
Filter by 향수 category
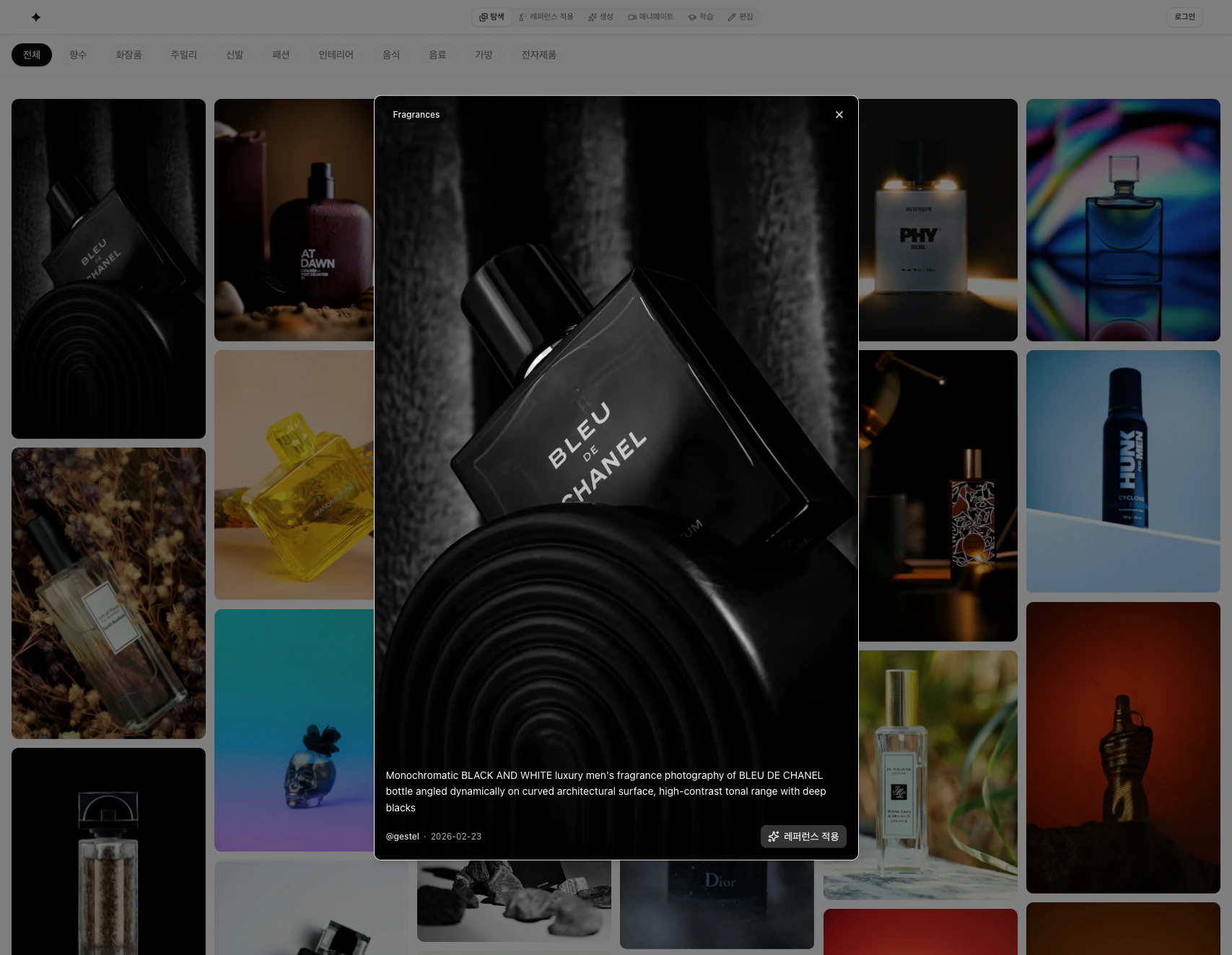(78, 55)
